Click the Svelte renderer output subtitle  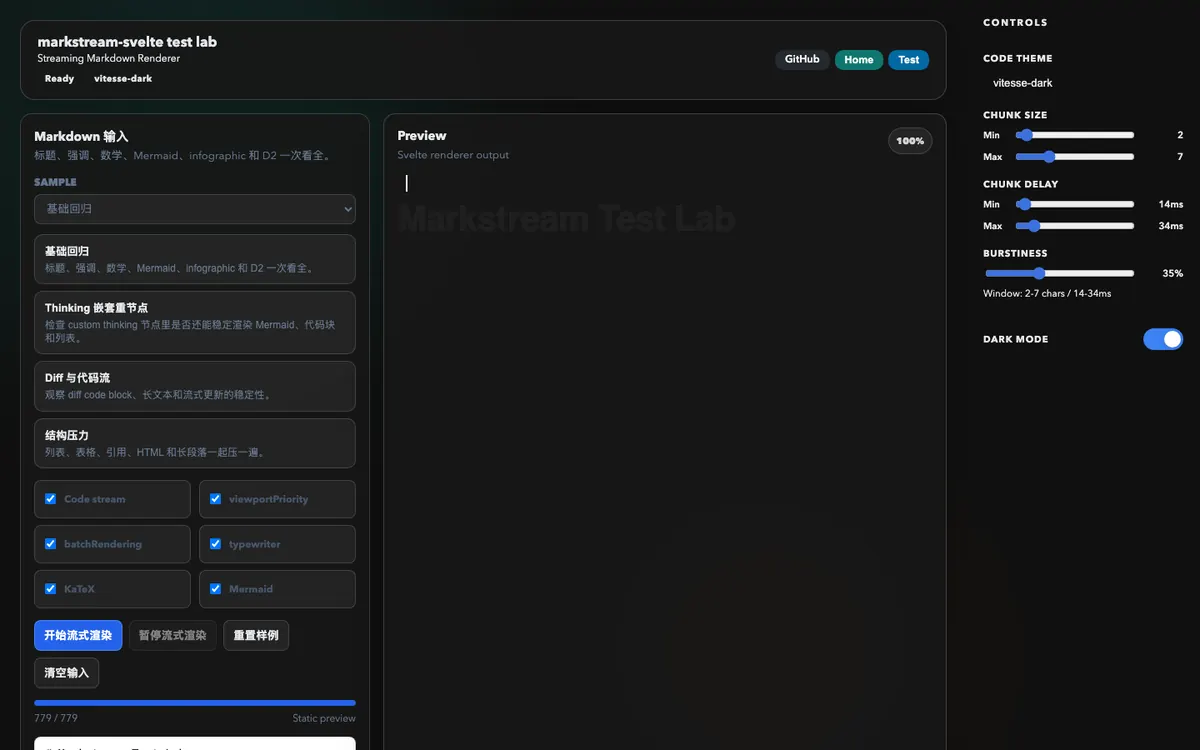[x=453, y=155]
